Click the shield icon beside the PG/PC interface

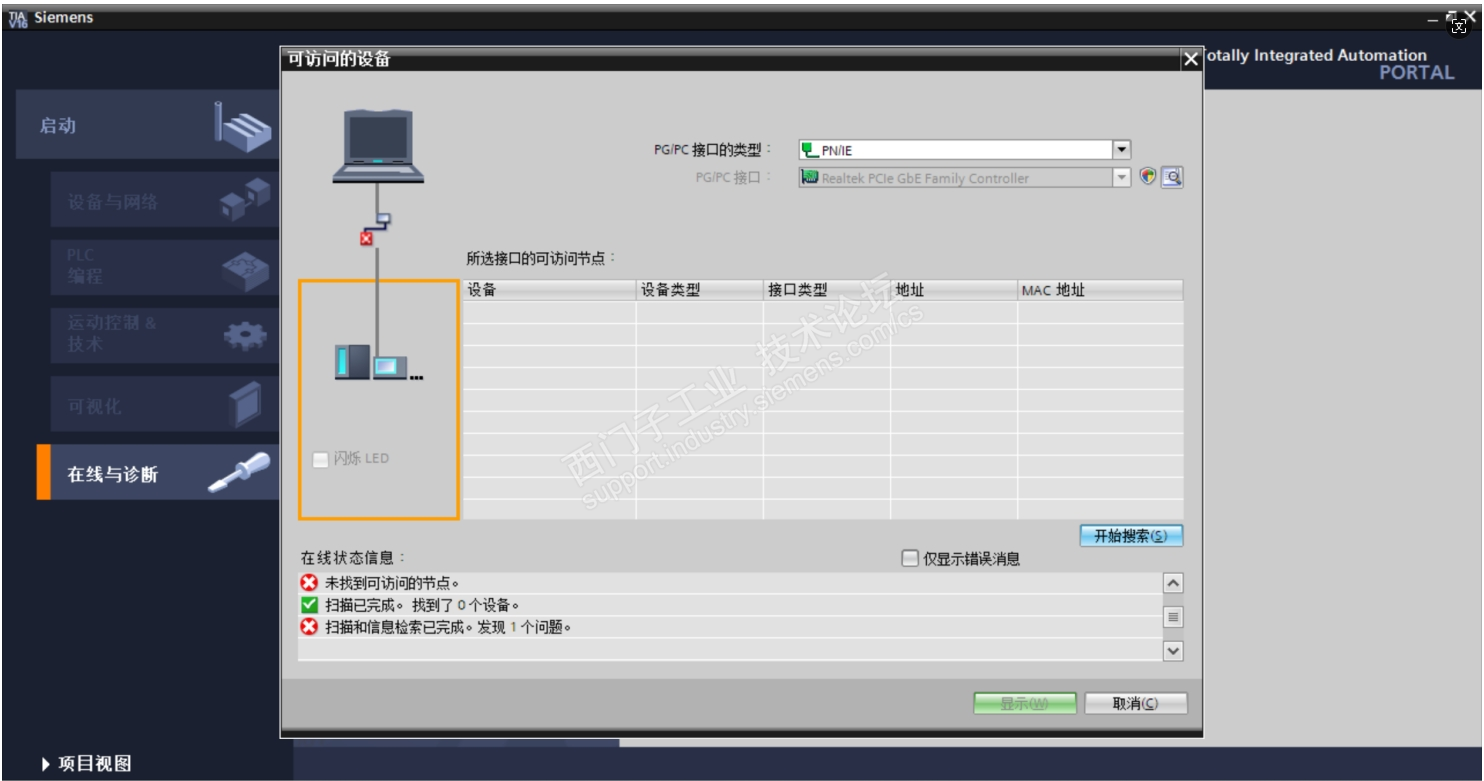(1148, 178)
